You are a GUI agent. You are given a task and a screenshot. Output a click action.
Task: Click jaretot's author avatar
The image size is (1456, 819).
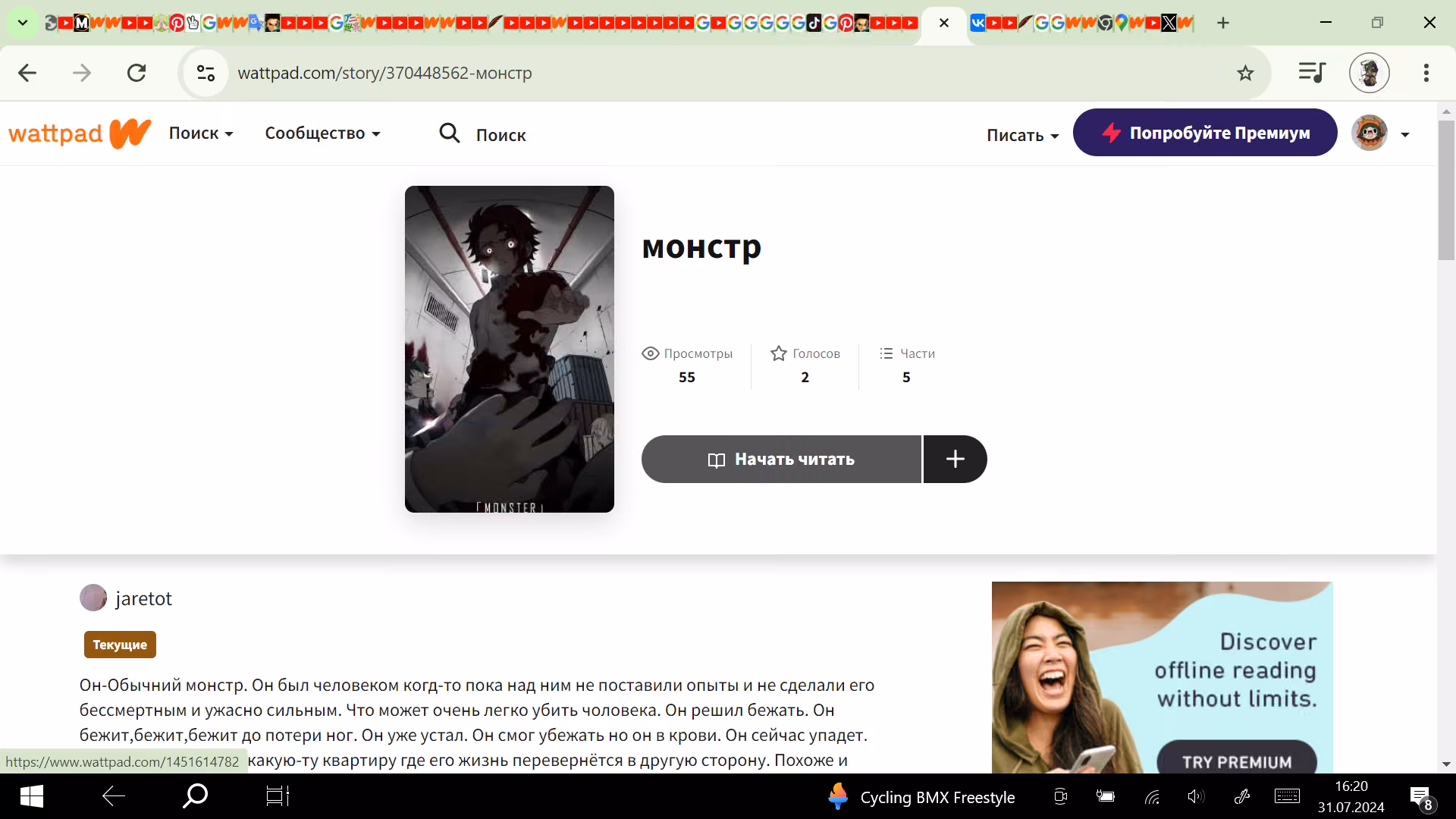pyautogui.click(x=93, y=598)
